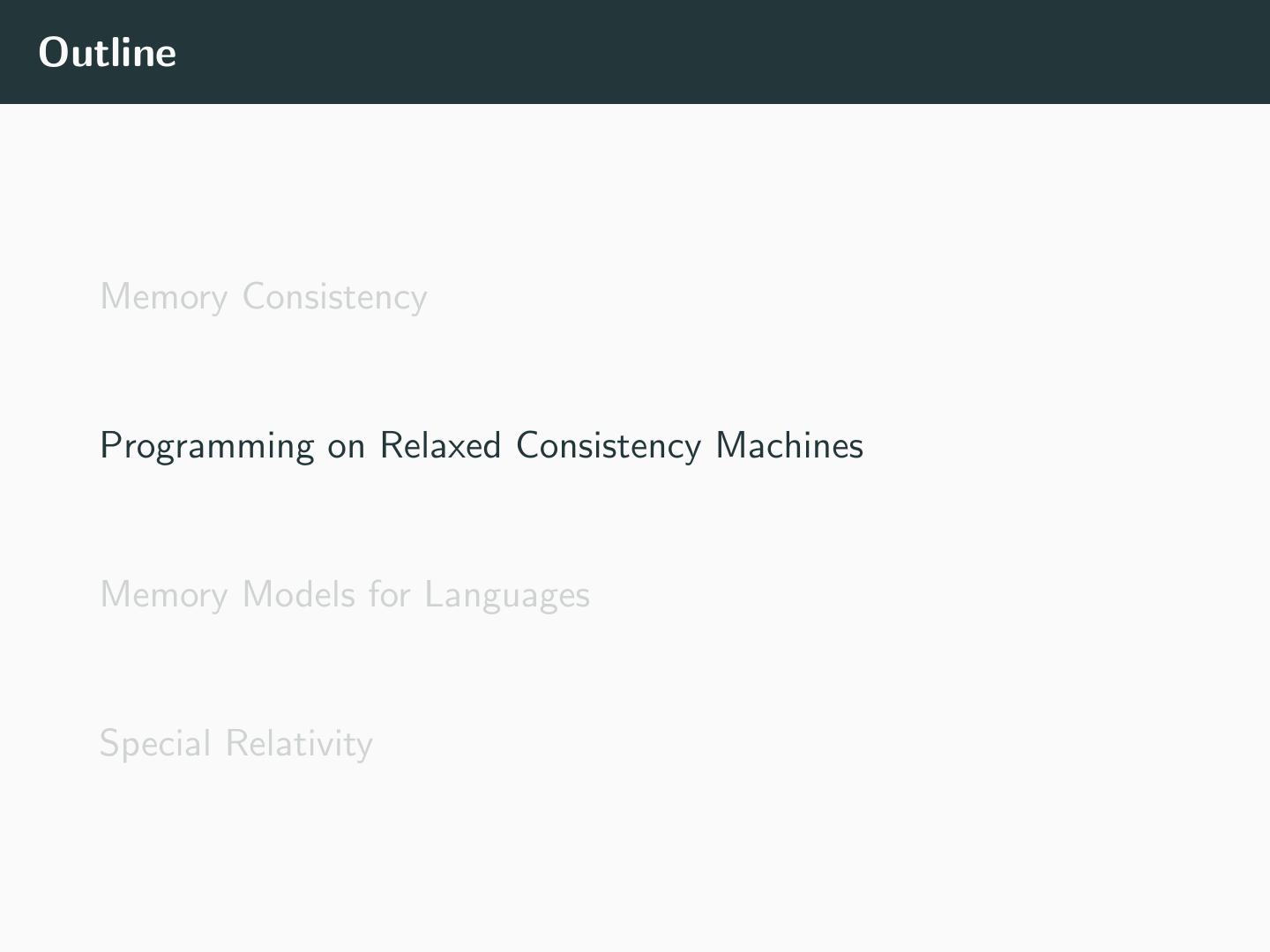1270x952 pixels.
Task: Select the highlighted current section in the outline
Action: 481,446
